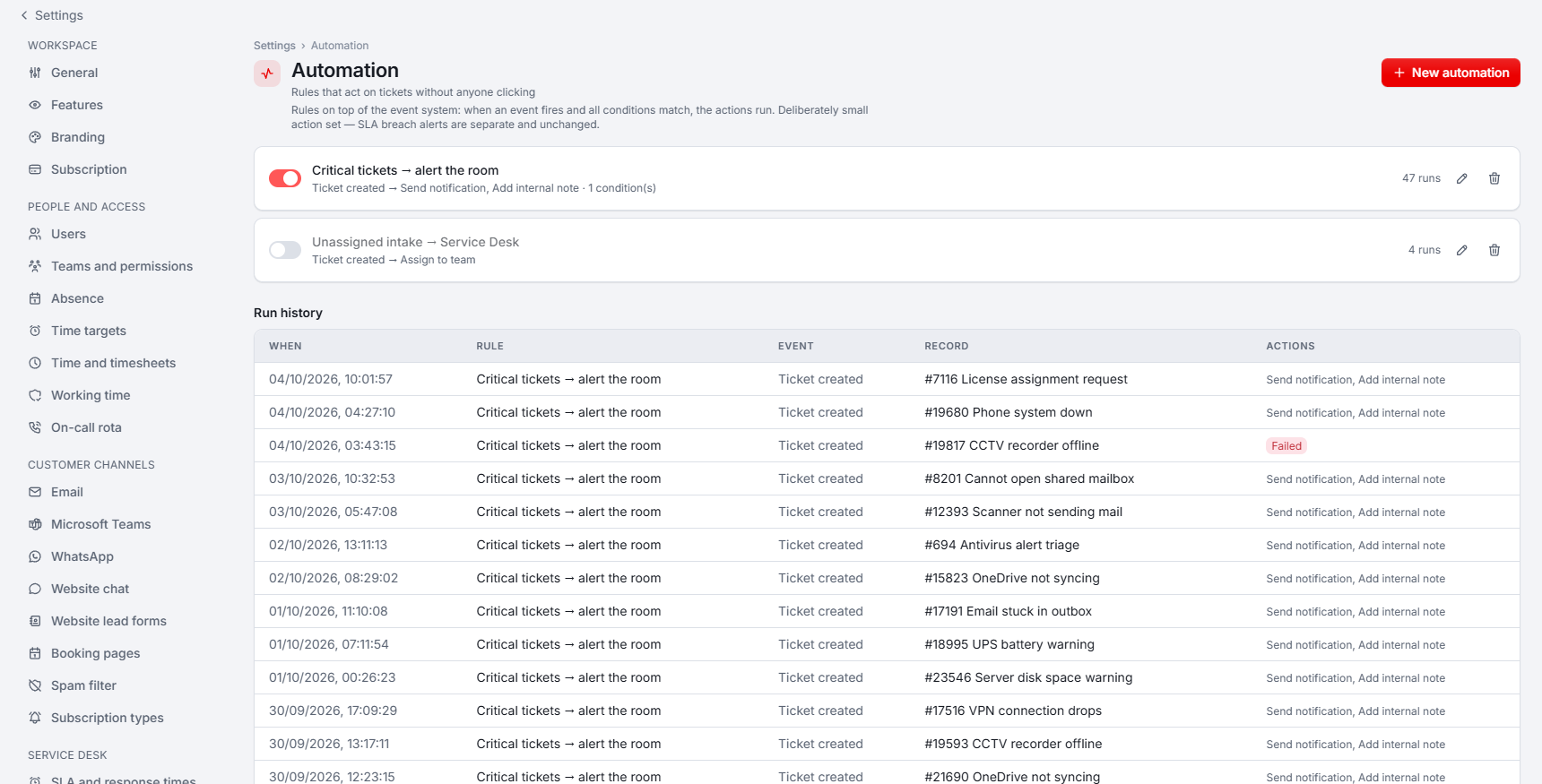Open the Email channel settings

click(67, 492)
